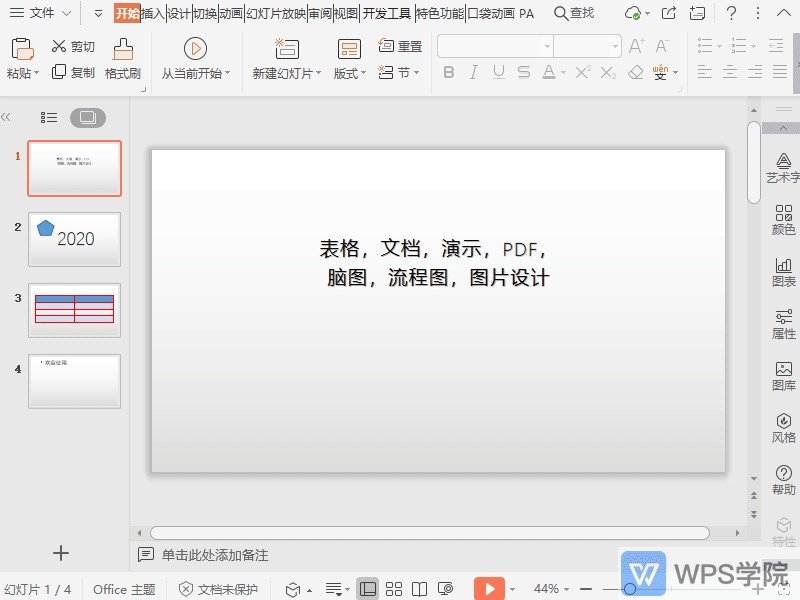Viewport: 800px width, 600px height.
Task: Select slide 3 thumbnail with table
Action: click(74, 310)
